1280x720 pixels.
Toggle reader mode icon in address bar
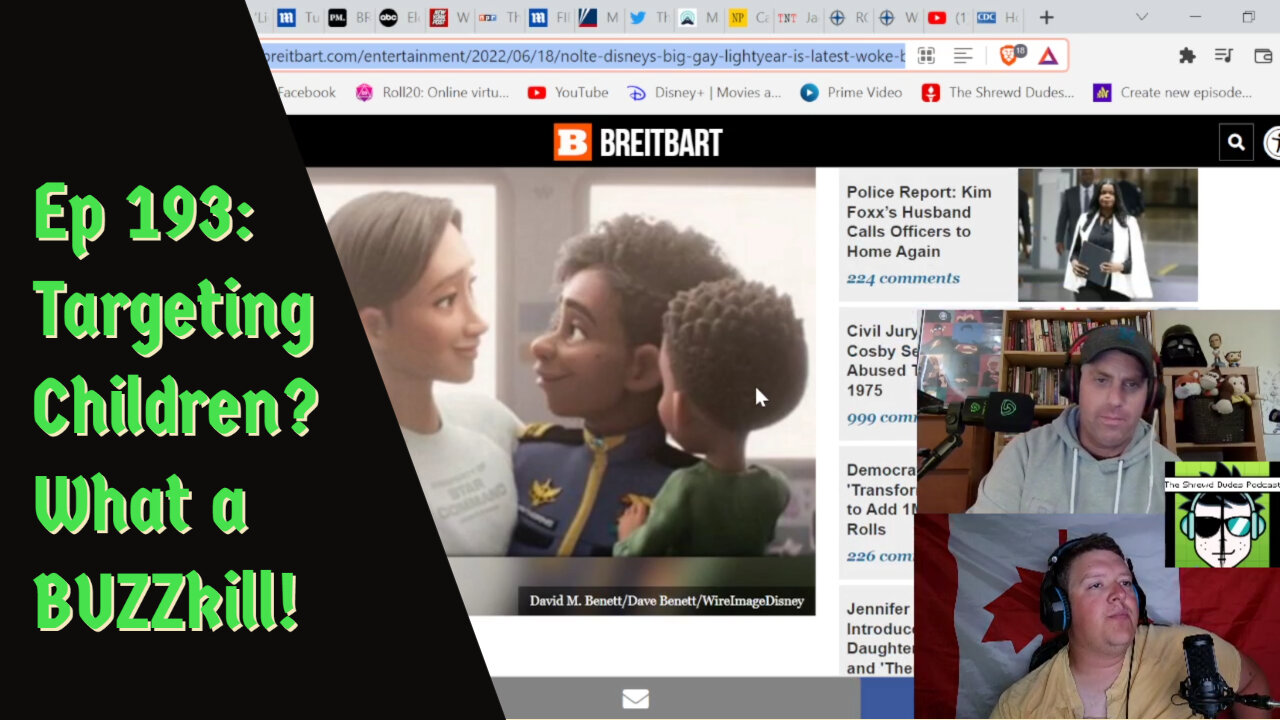pyautogui.click(x=963, y=56)
